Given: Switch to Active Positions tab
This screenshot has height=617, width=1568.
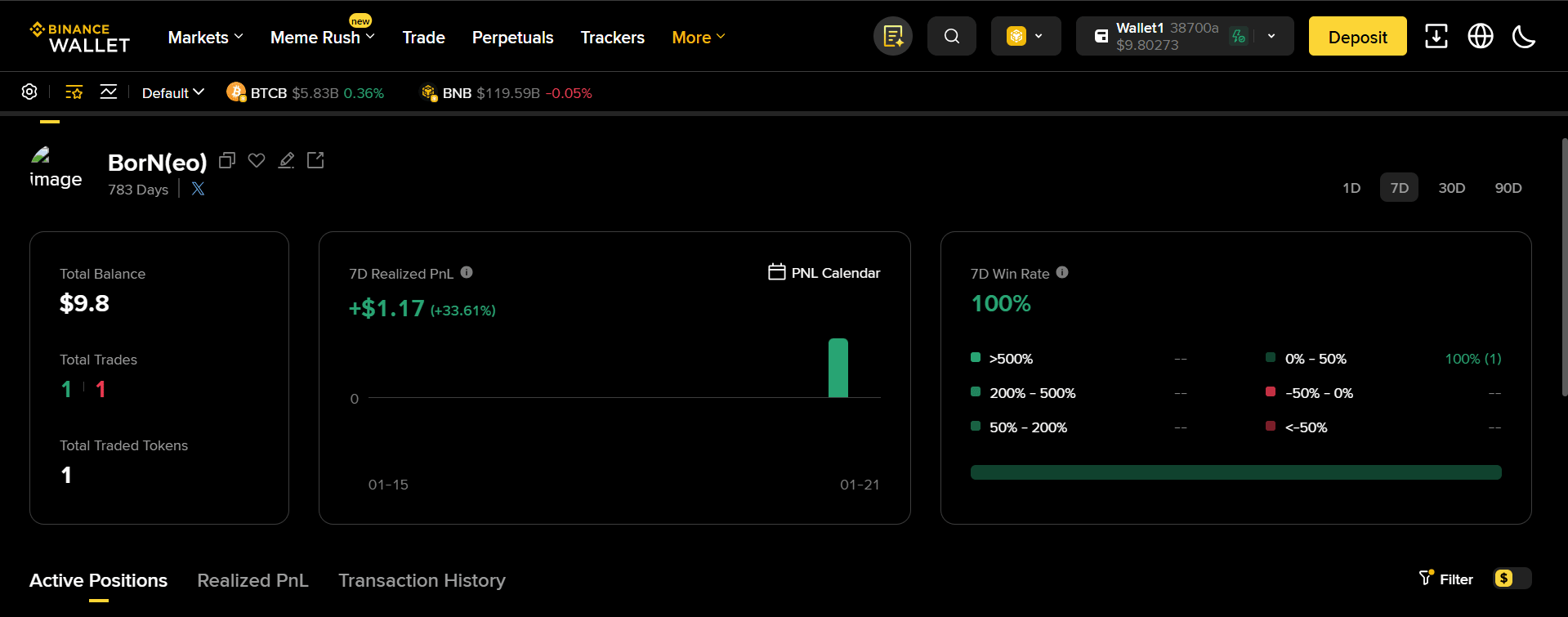Looking at the screenshot, I should [x=99, y=580].
